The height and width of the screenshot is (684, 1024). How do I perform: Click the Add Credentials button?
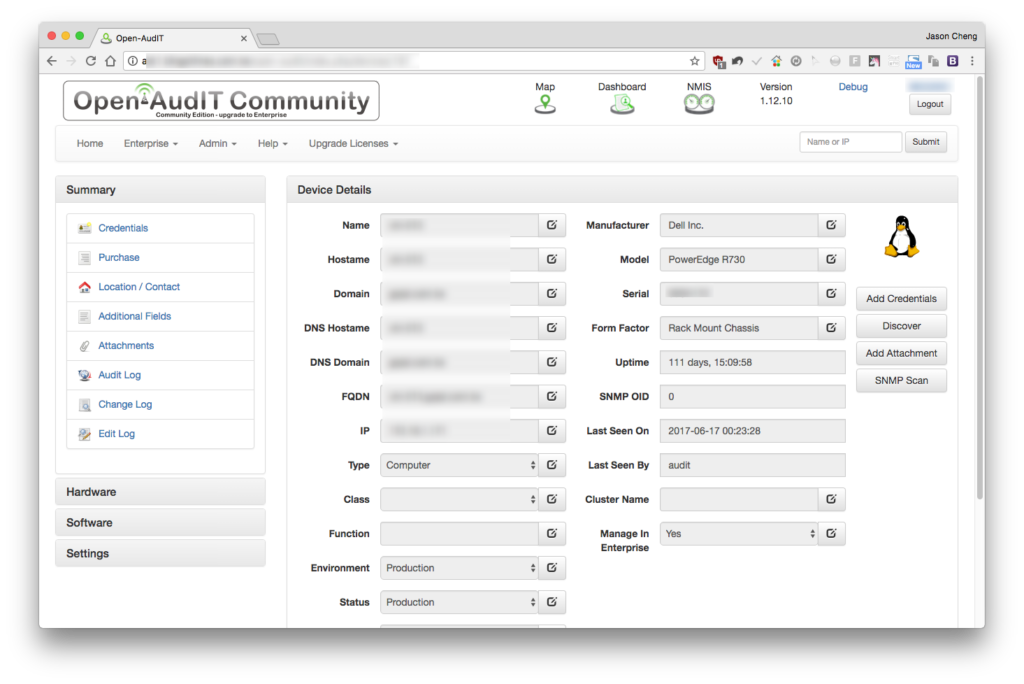coord(901,299)
